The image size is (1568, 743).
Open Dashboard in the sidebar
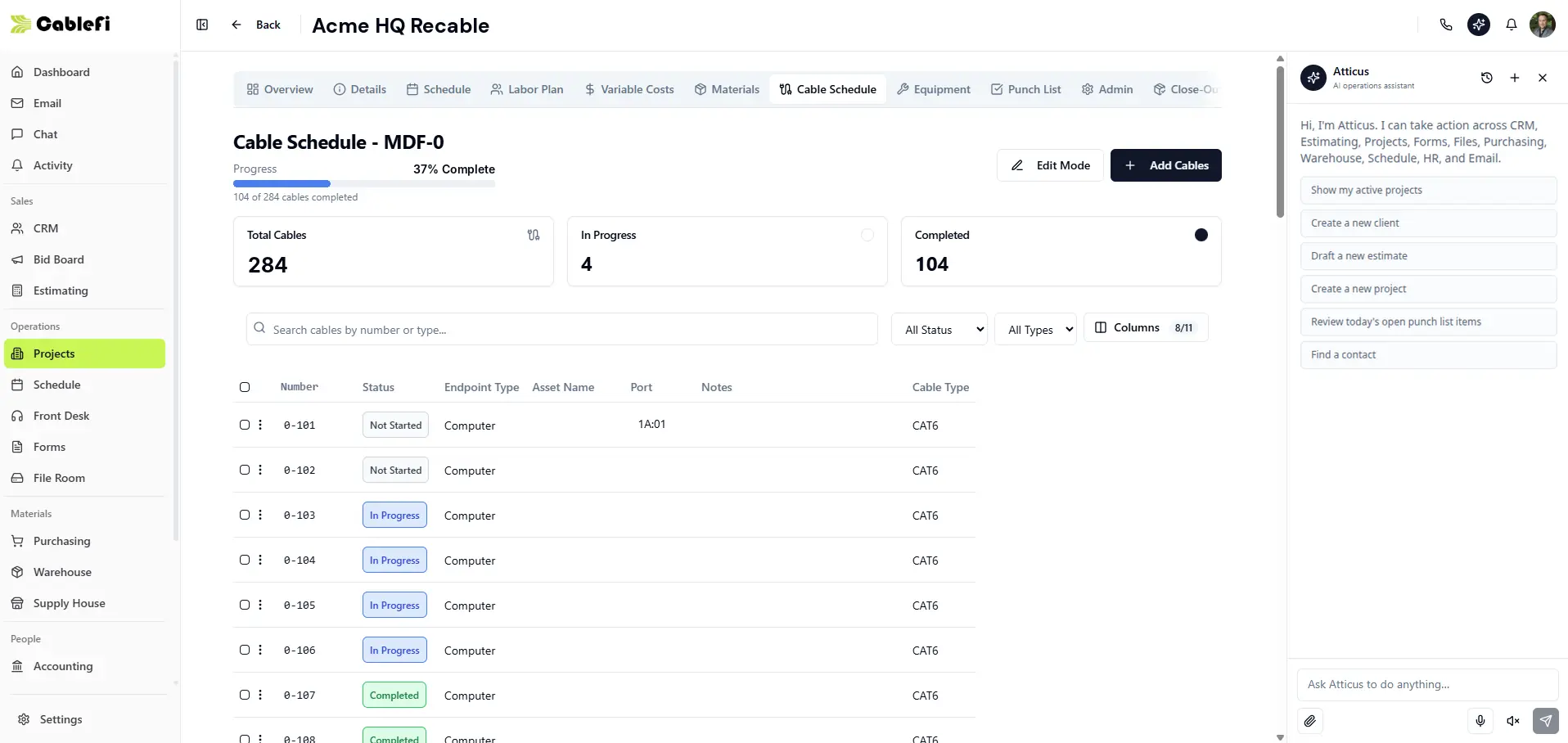click(x=85, y=72)
